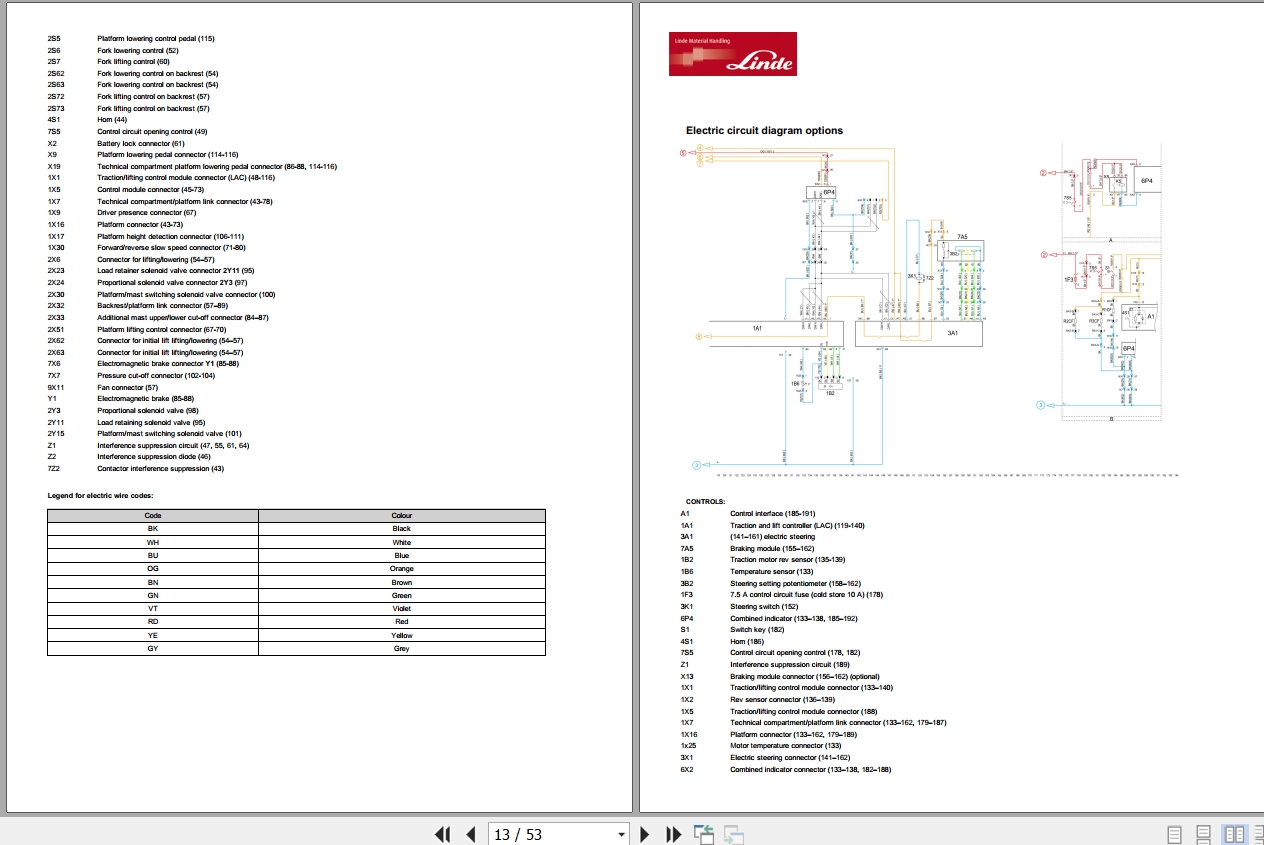
Task: Select the BU code cell
Action: [153, 555]
